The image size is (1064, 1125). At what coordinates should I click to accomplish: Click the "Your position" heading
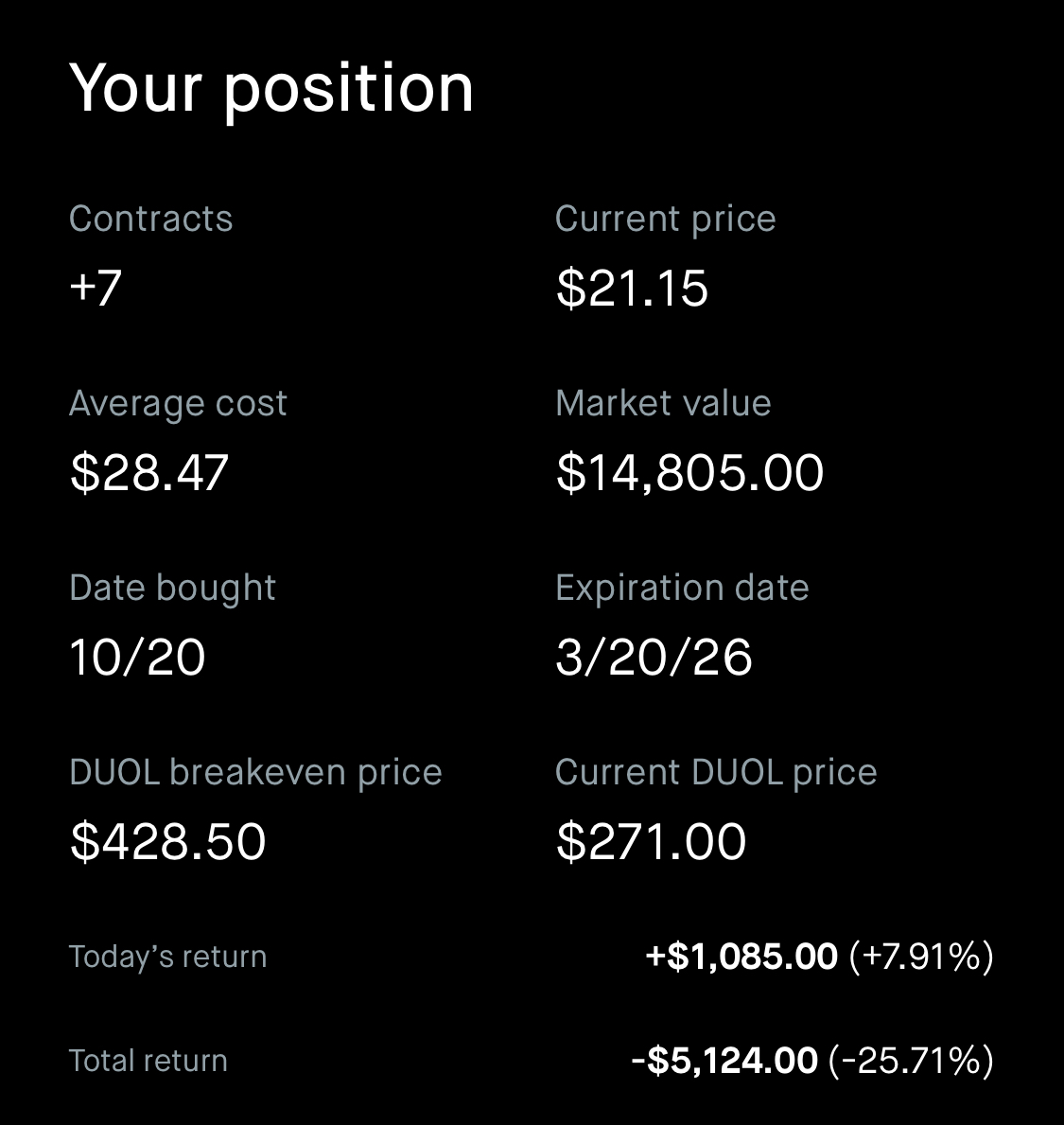pyautogui.click(x=271, y=89)
